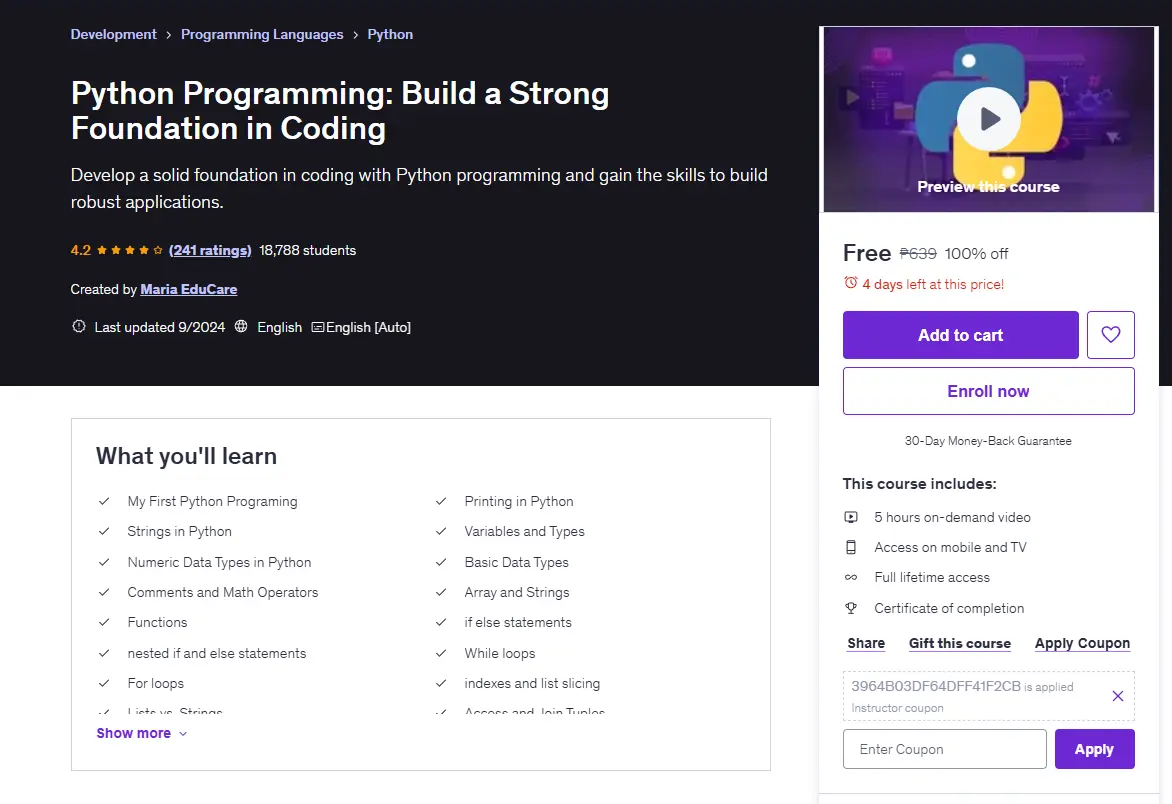Screen dimensions: 1172x804
Task: Remove the applied coupon with X icon
Action: pyautogui.click(x=1117, y=696)
